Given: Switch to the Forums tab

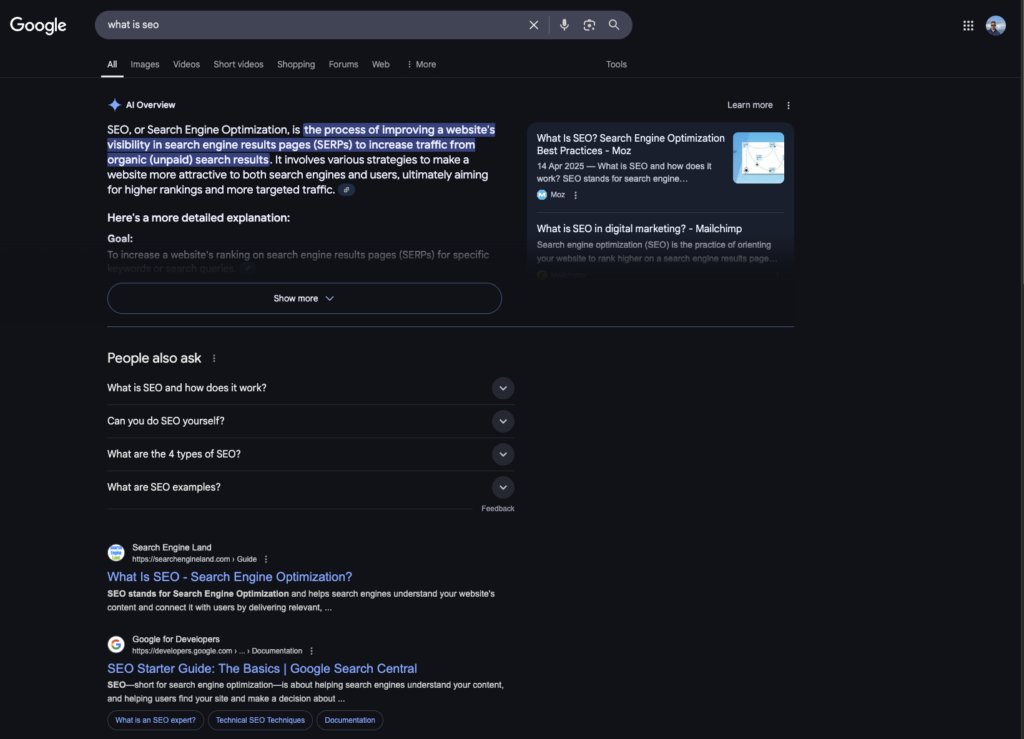Looking at the screenshot, I should 344,64.
